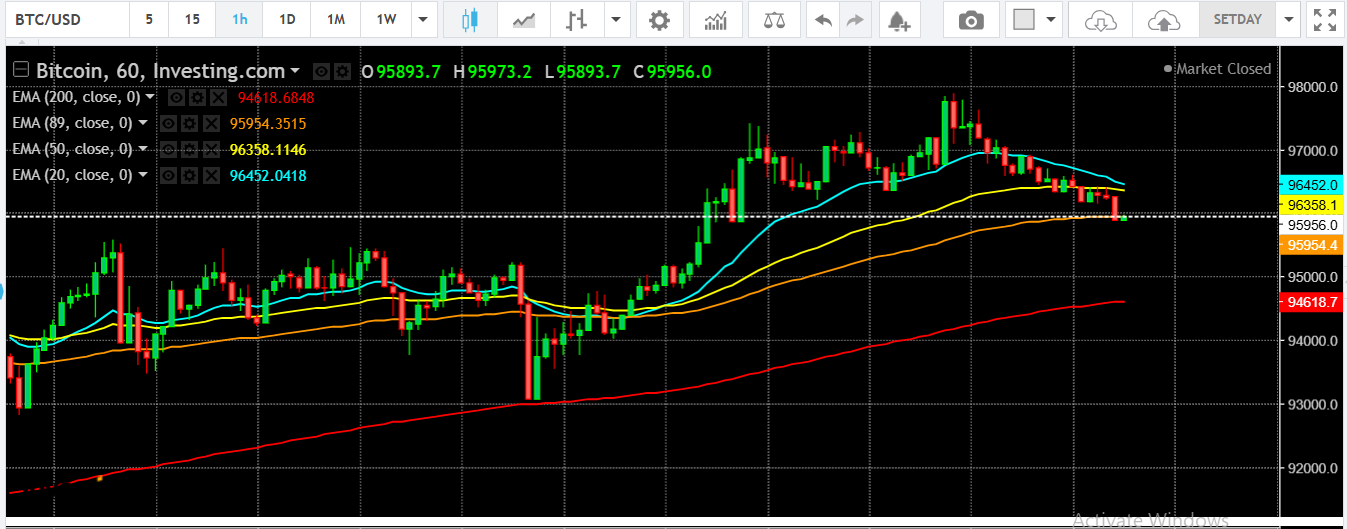Switch to 15 minute timeframe
The height and width of the screenshot is (529, 1347).
click(191, 20)
